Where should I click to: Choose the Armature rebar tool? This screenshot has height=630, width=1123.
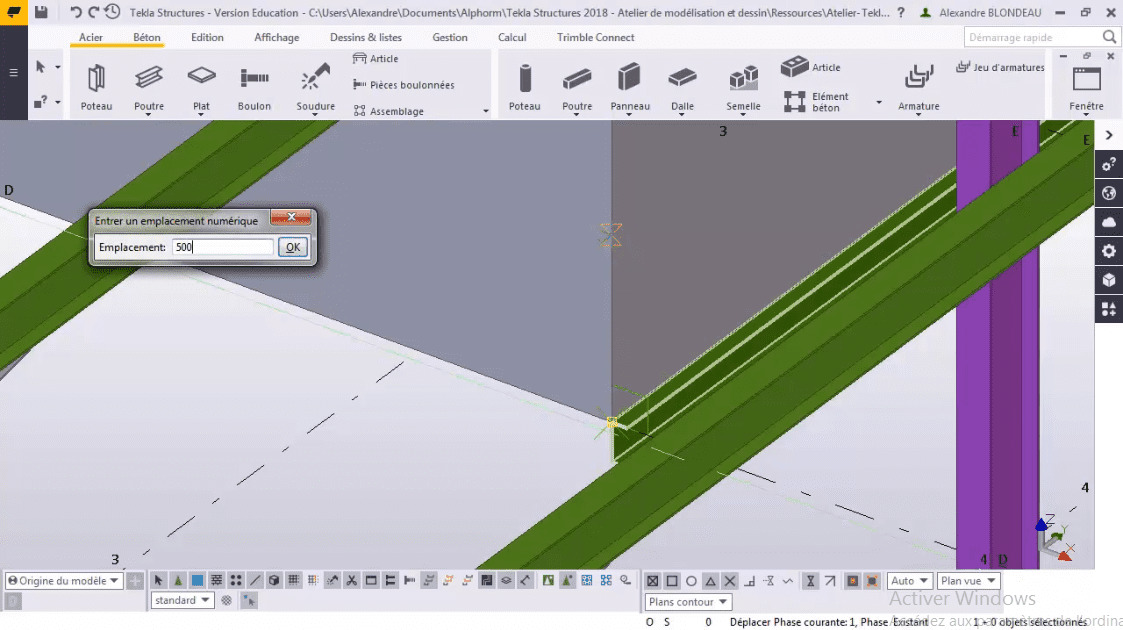[918, 87]
